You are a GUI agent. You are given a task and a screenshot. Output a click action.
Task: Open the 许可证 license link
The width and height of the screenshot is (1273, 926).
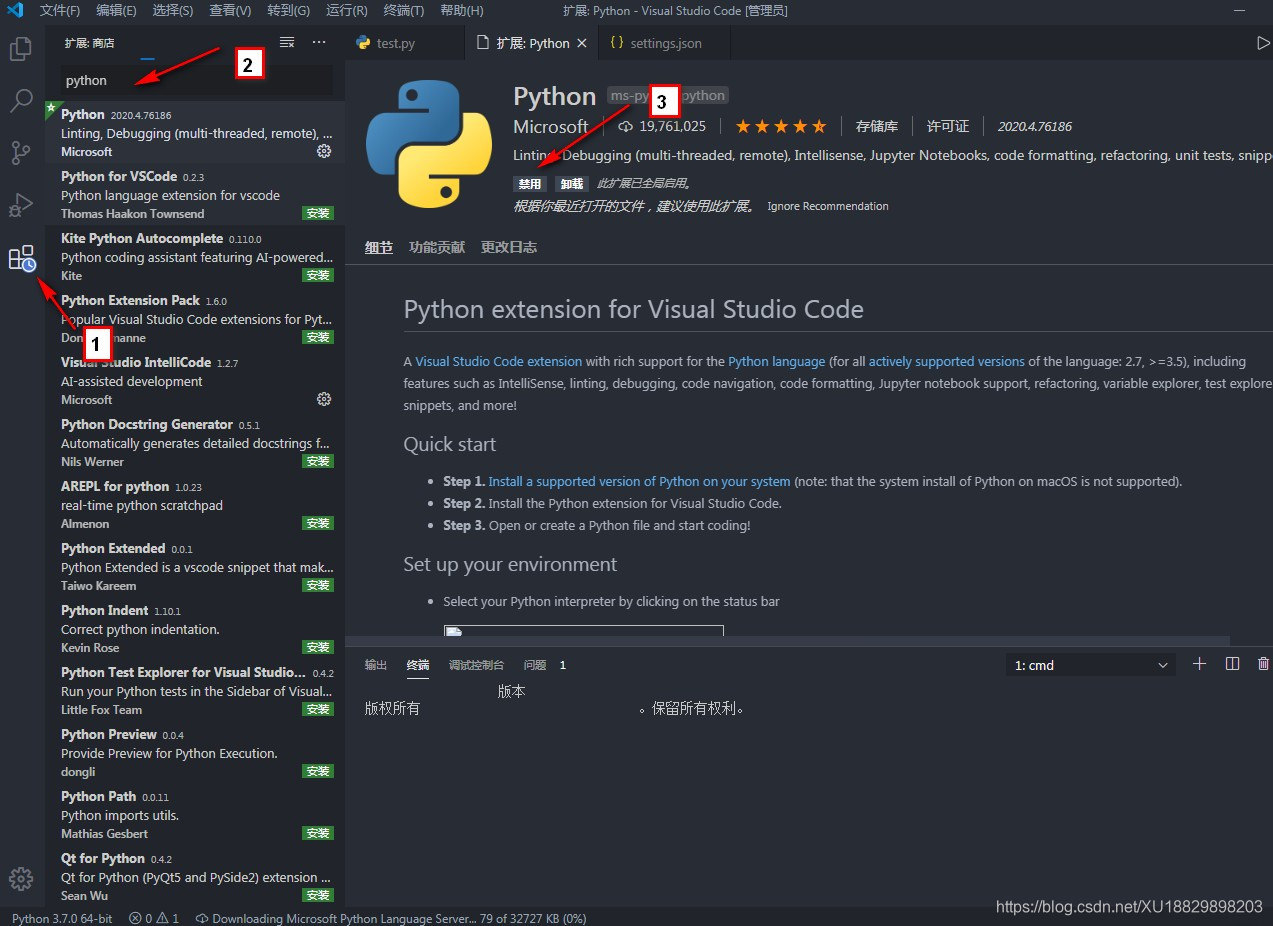click(948, 126)
